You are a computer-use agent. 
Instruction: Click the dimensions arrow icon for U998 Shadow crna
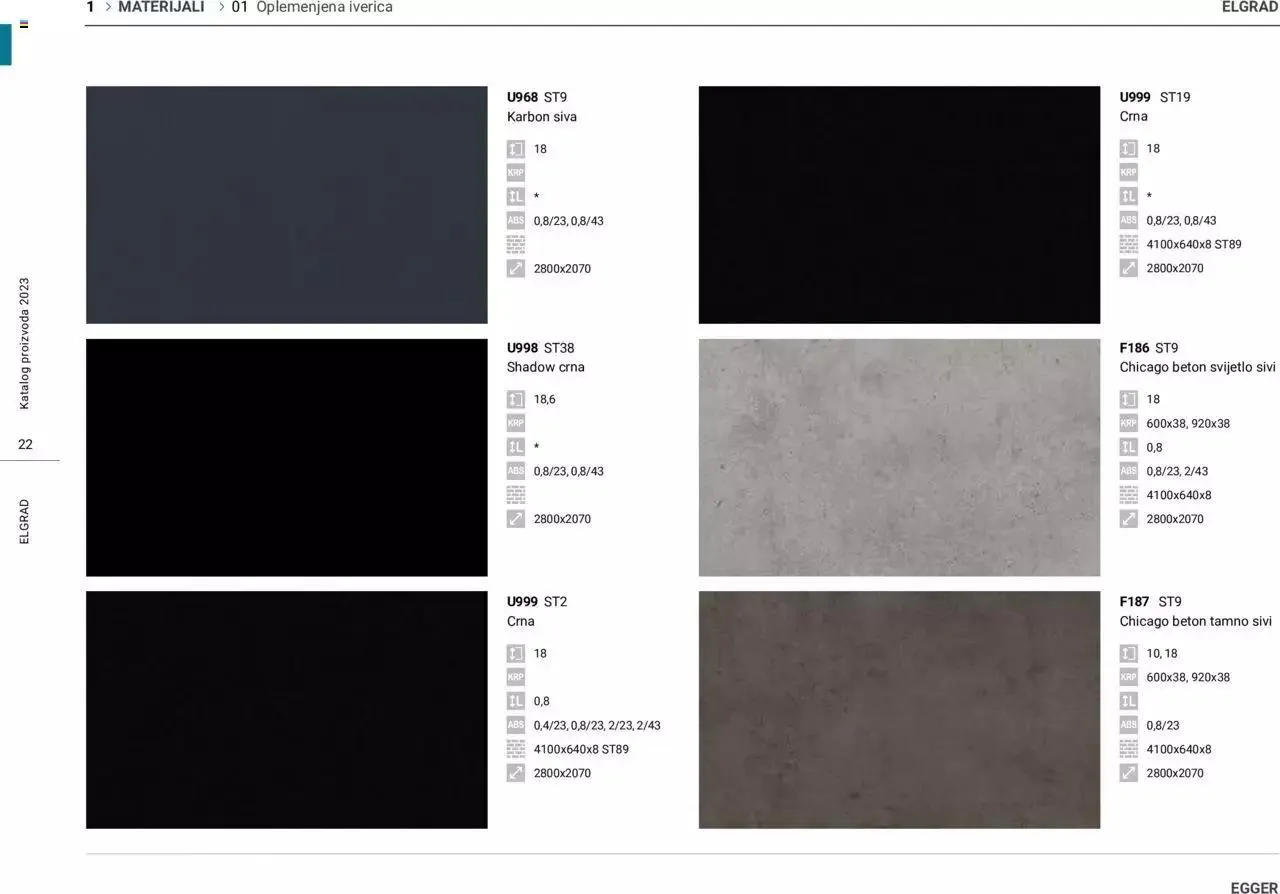pos(515,519)
